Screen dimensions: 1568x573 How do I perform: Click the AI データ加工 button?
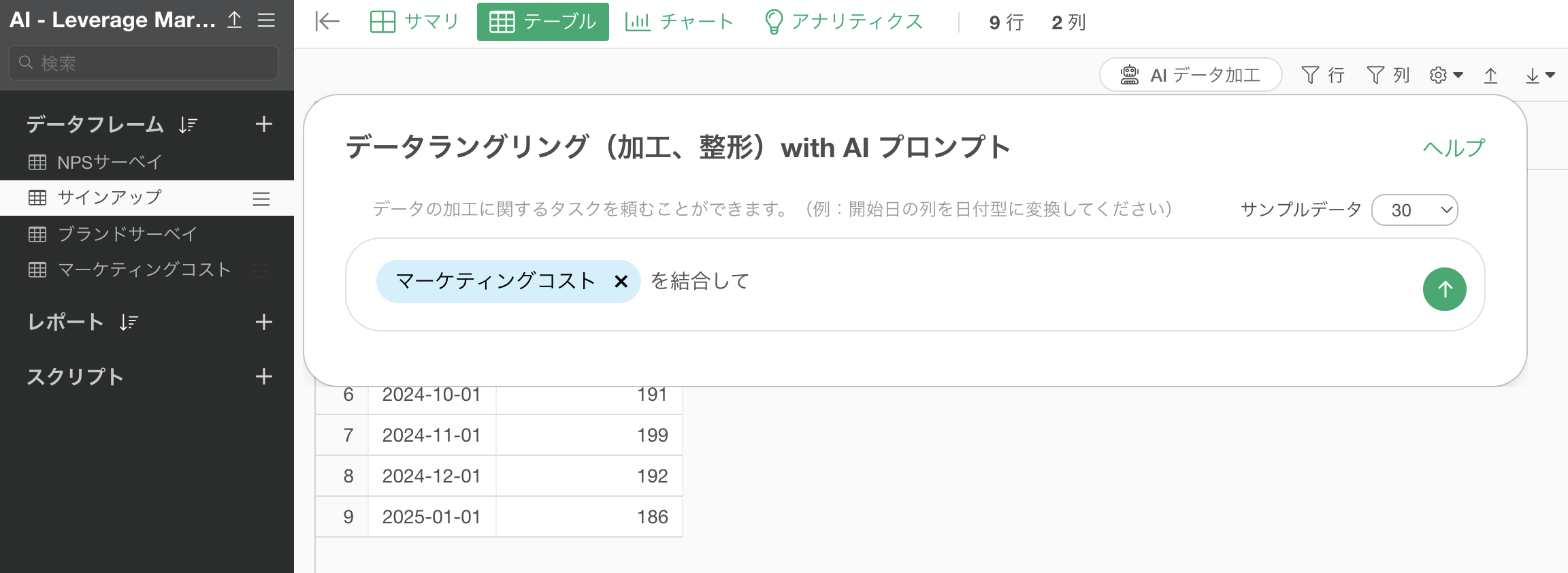pyautogui.click(x=1190, y=75)
